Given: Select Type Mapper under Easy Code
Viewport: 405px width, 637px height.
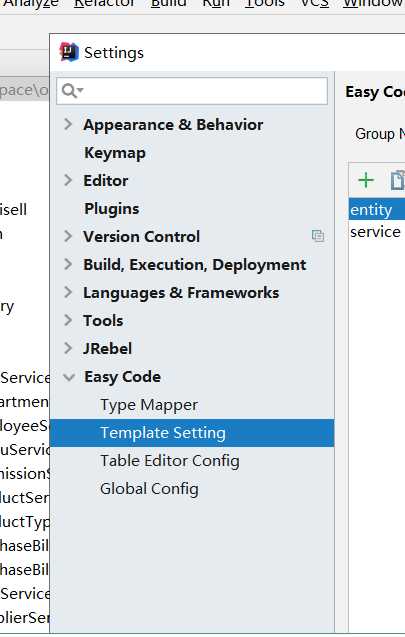Looking at the screenshot, I should [149, 405].
